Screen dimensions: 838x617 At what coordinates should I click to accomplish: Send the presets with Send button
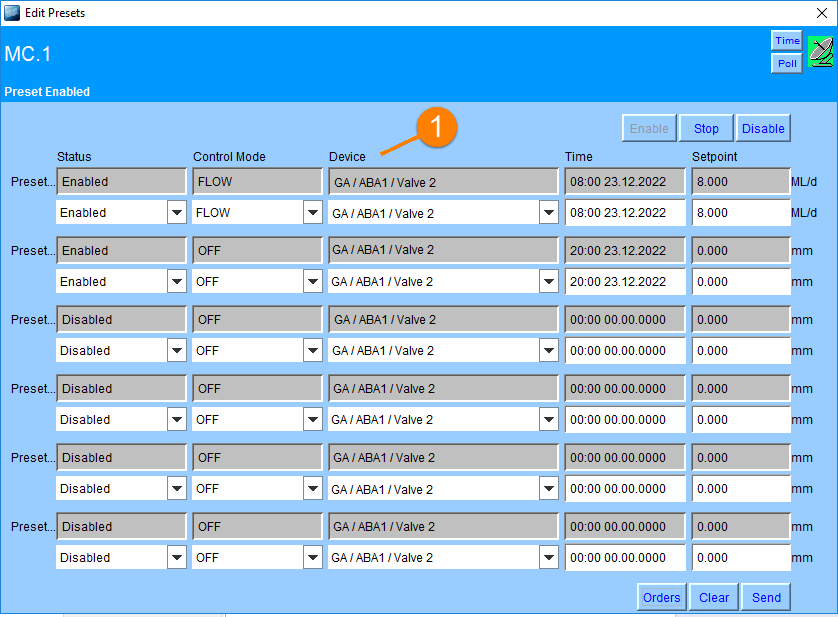766,597
